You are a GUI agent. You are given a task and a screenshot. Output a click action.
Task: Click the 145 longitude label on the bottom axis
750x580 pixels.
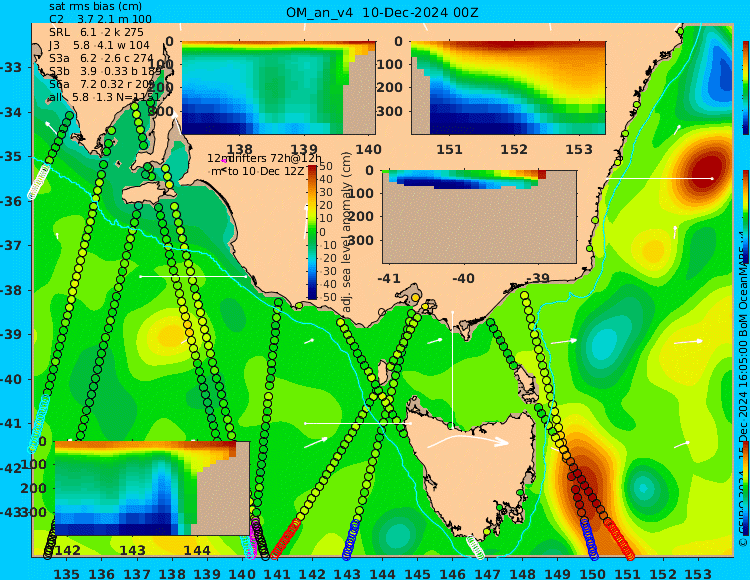[418, 573]
